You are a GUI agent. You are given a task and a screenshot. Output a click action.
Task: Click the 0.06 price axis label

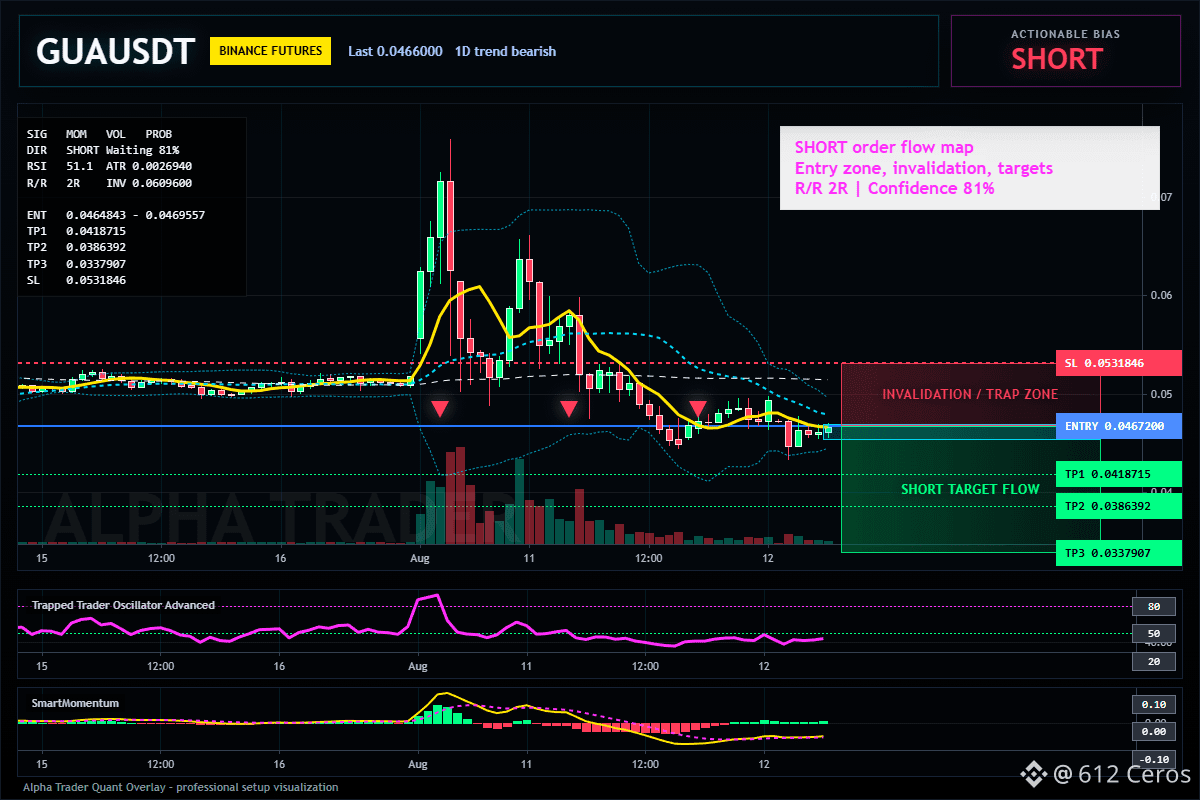pyautogui.click(x=1159, y=296)
